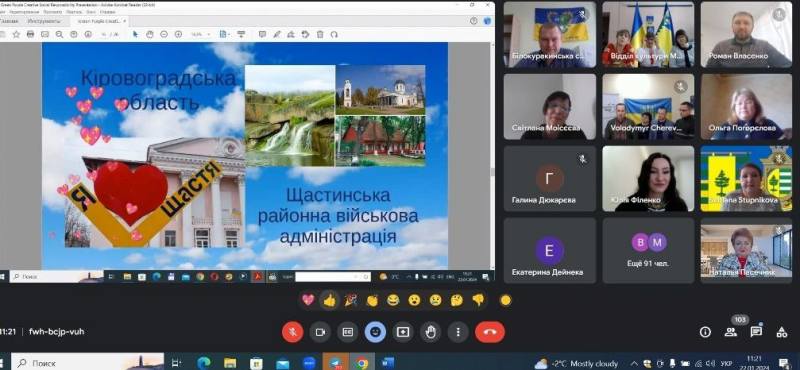Pick the yellow skin tone selector
800x370 pixels.
(x=506, y=301)
